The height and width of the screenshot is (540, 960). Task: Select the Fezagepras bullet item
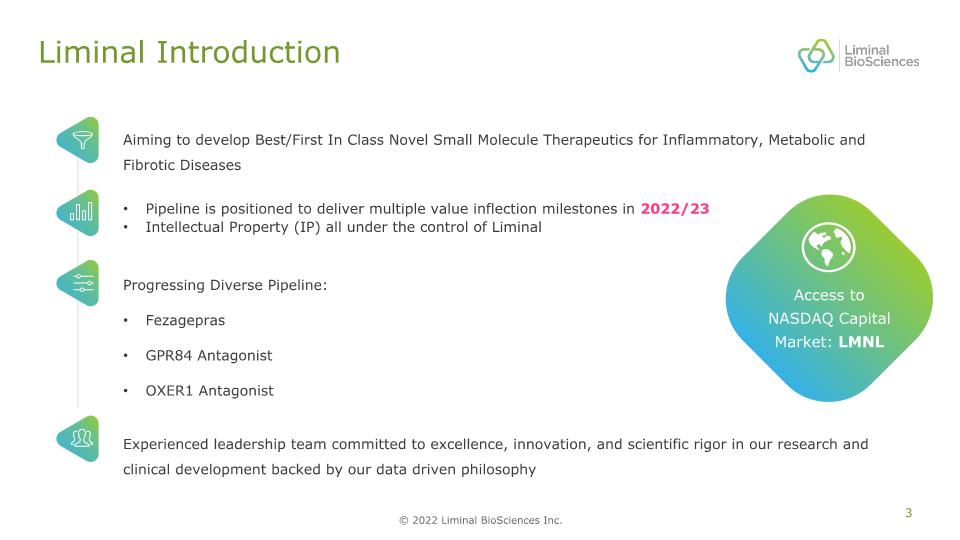pos(185,321)
